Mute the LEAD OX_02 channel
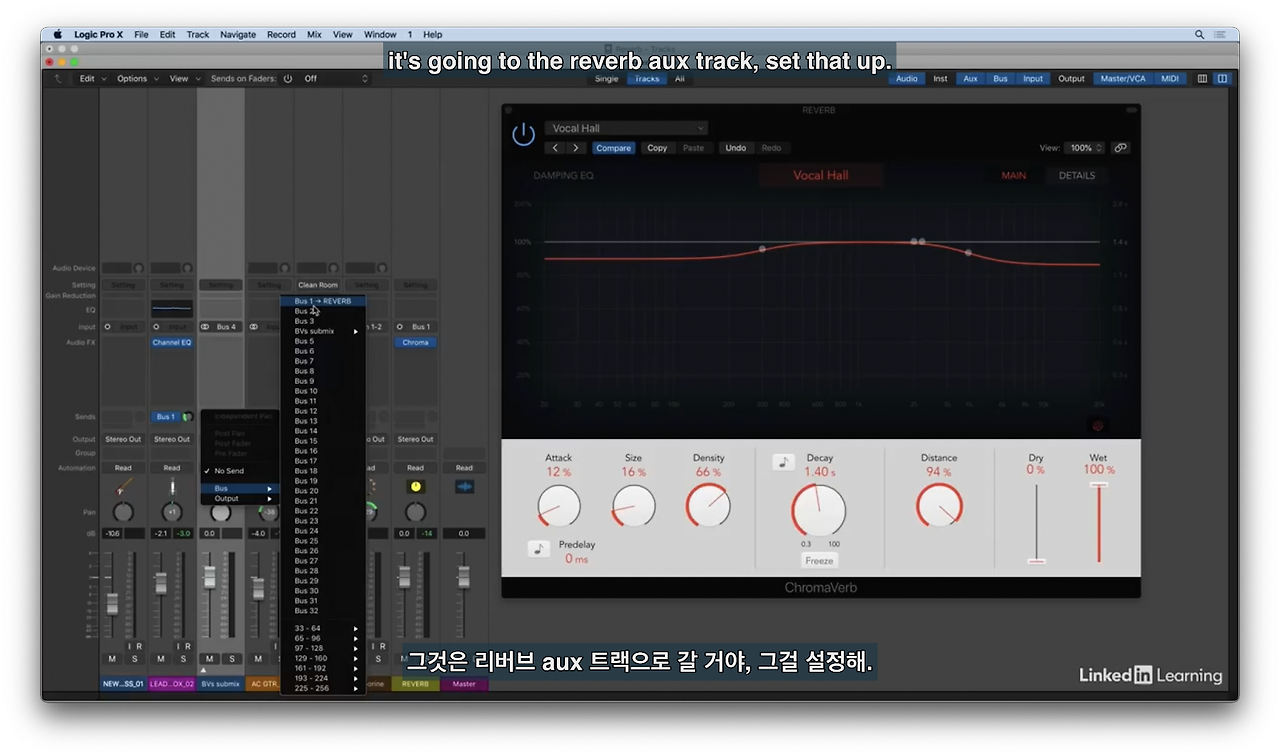The image size is (1280, 756). pyautogui.click(x=161, y=659)
